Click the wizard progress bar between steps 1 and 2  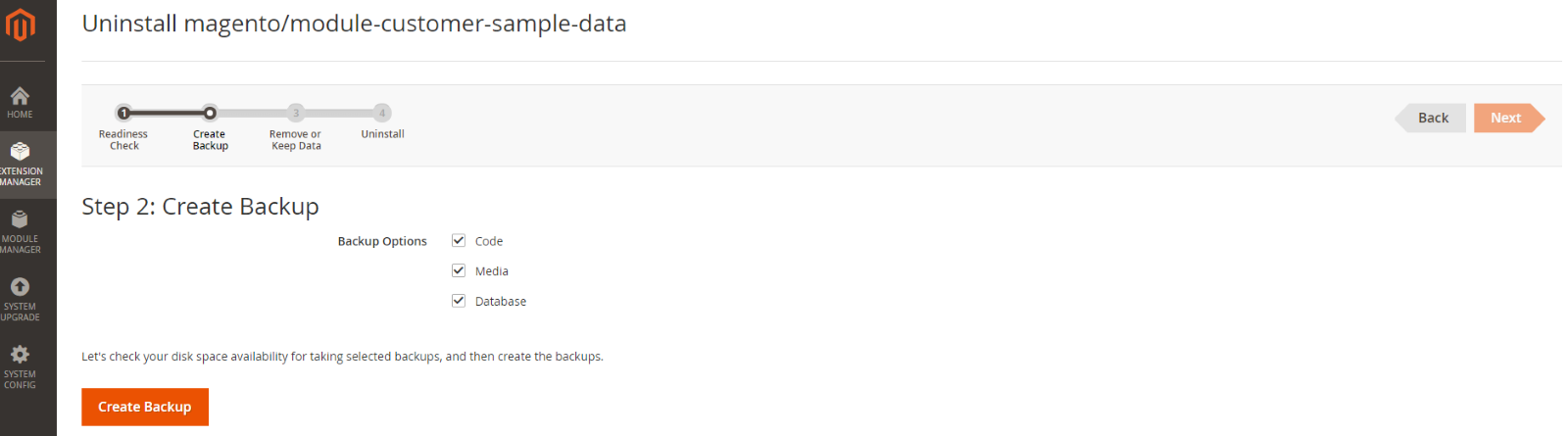[167, 113]
